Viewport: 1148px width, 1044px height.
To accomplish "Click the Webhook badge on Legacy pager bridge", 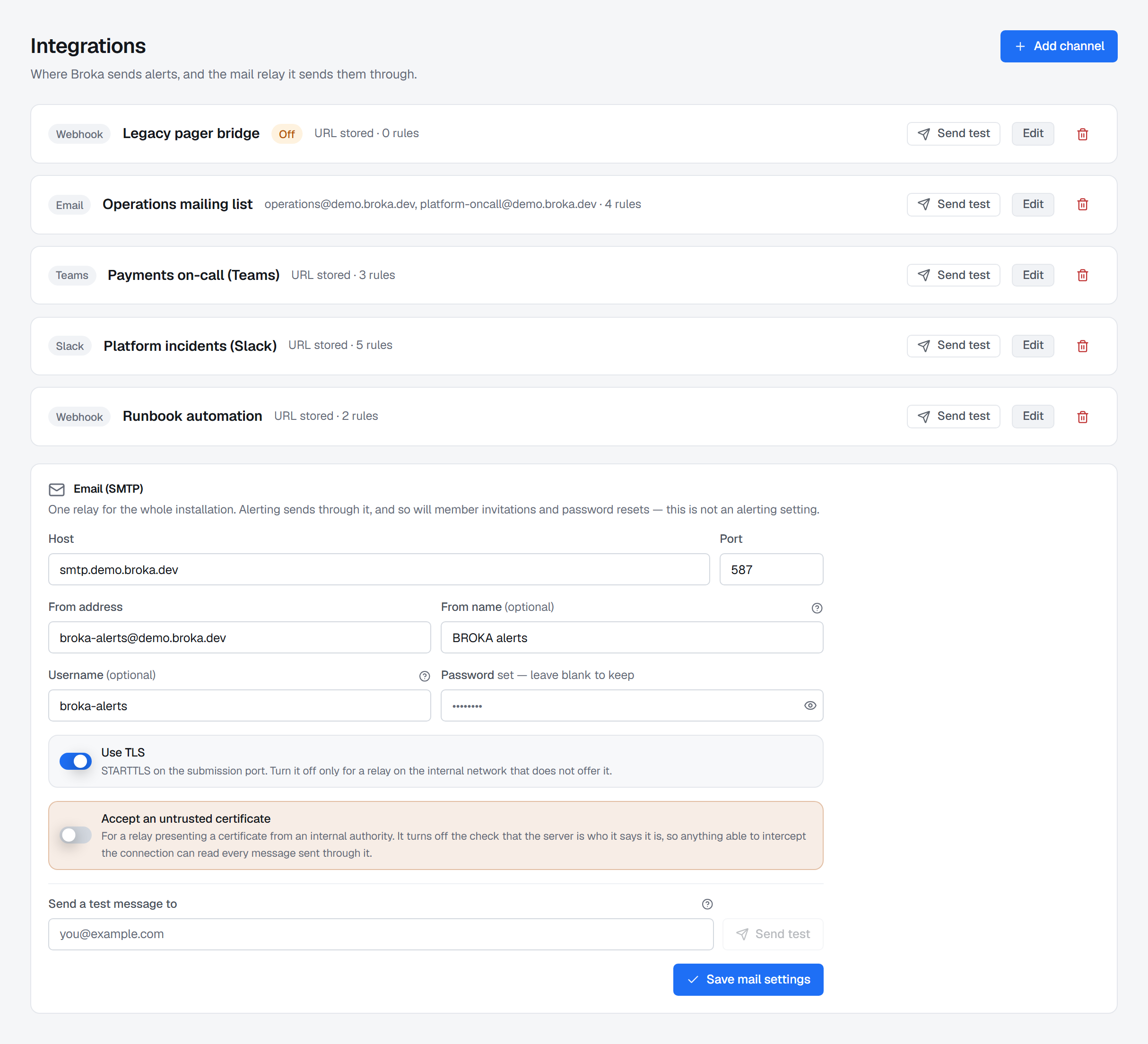I will (x=79, y=134).
